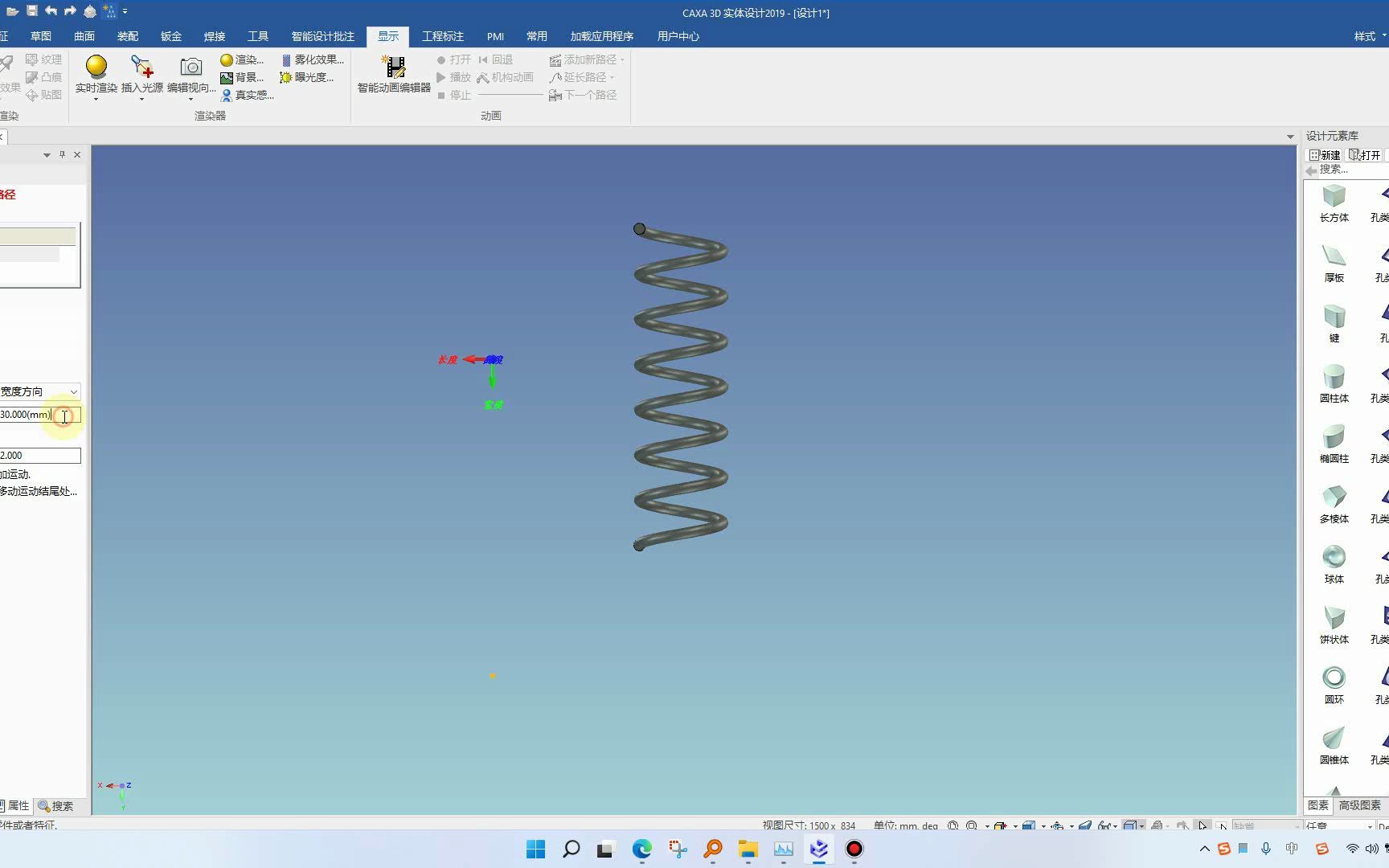Click the top endpoint handle of the spring
Viewport: 1389px width, 868px height.
pyautogui.click(x=639, y=229)
